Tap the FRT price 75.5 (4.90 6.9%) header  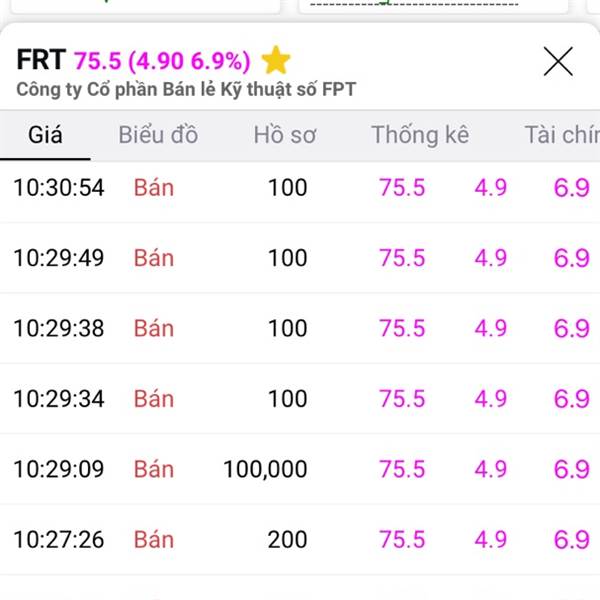(x=162, y=60)
